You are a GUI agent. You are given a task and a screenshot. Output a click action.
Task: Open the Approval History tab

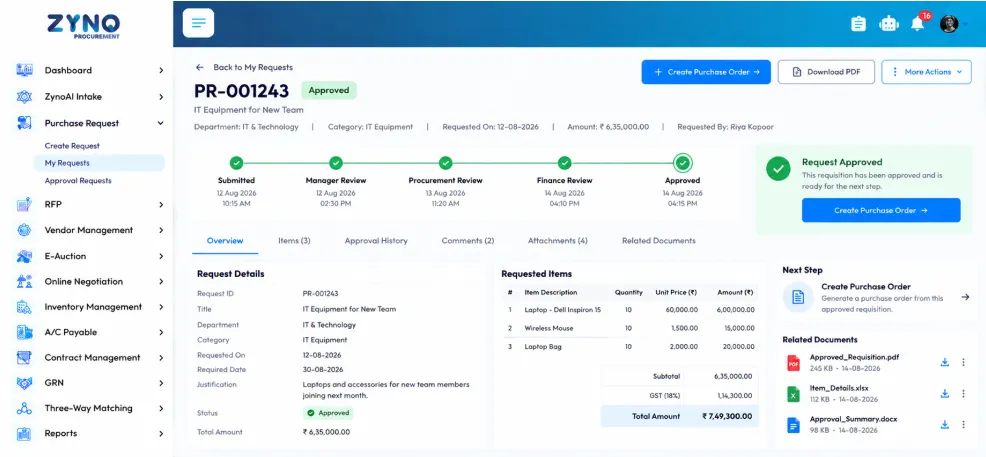pos(376,241)
